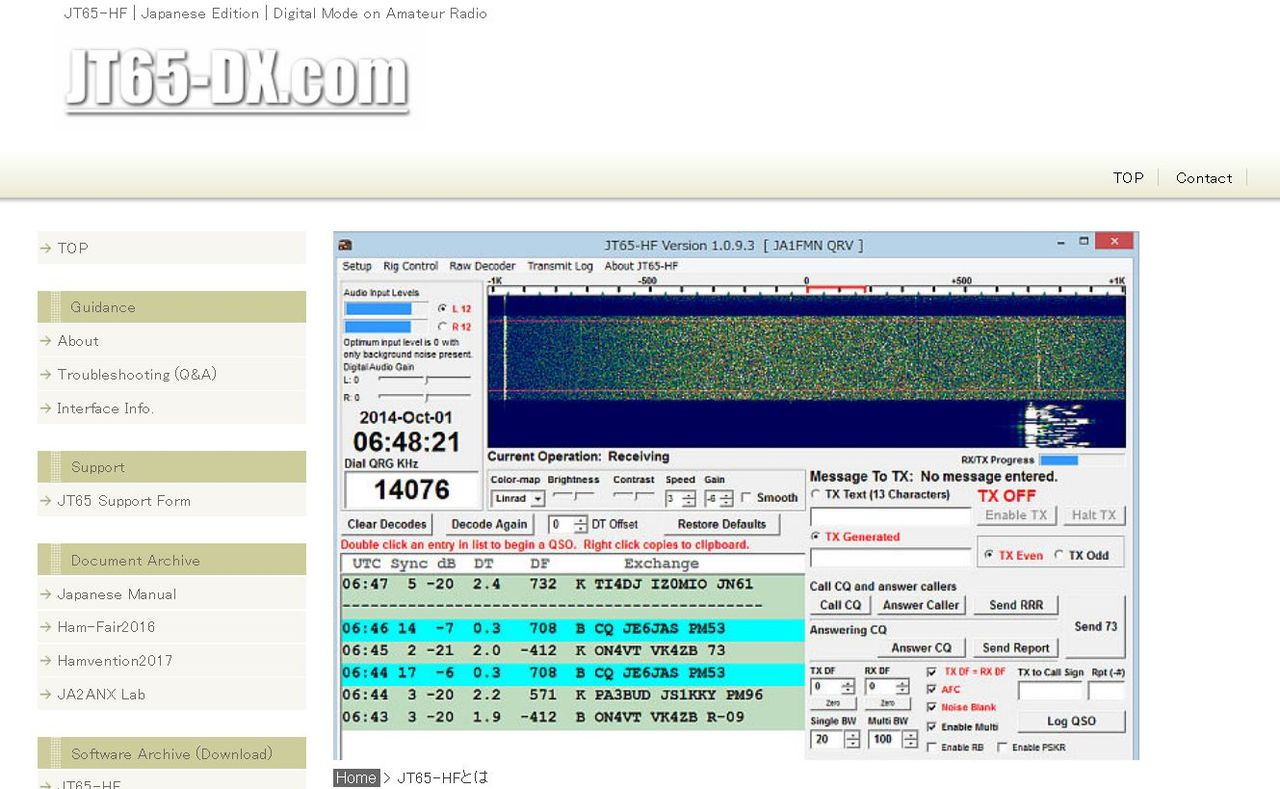Screen dimensions: 1280x789
Task: Open JT65 Support Form link
Action: [x=172, y=501]
